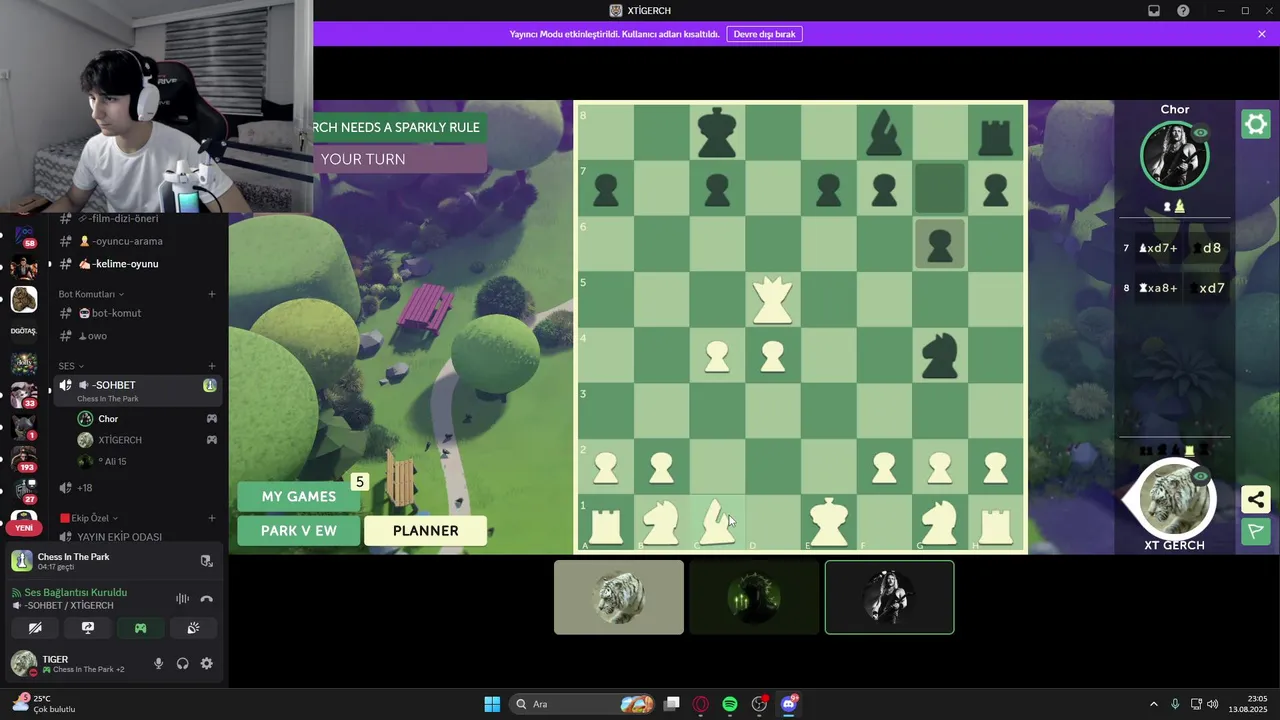
Task: Click the chess activity icon on -SOHBET
Action: pyautogui.click(x=210, y=385)
